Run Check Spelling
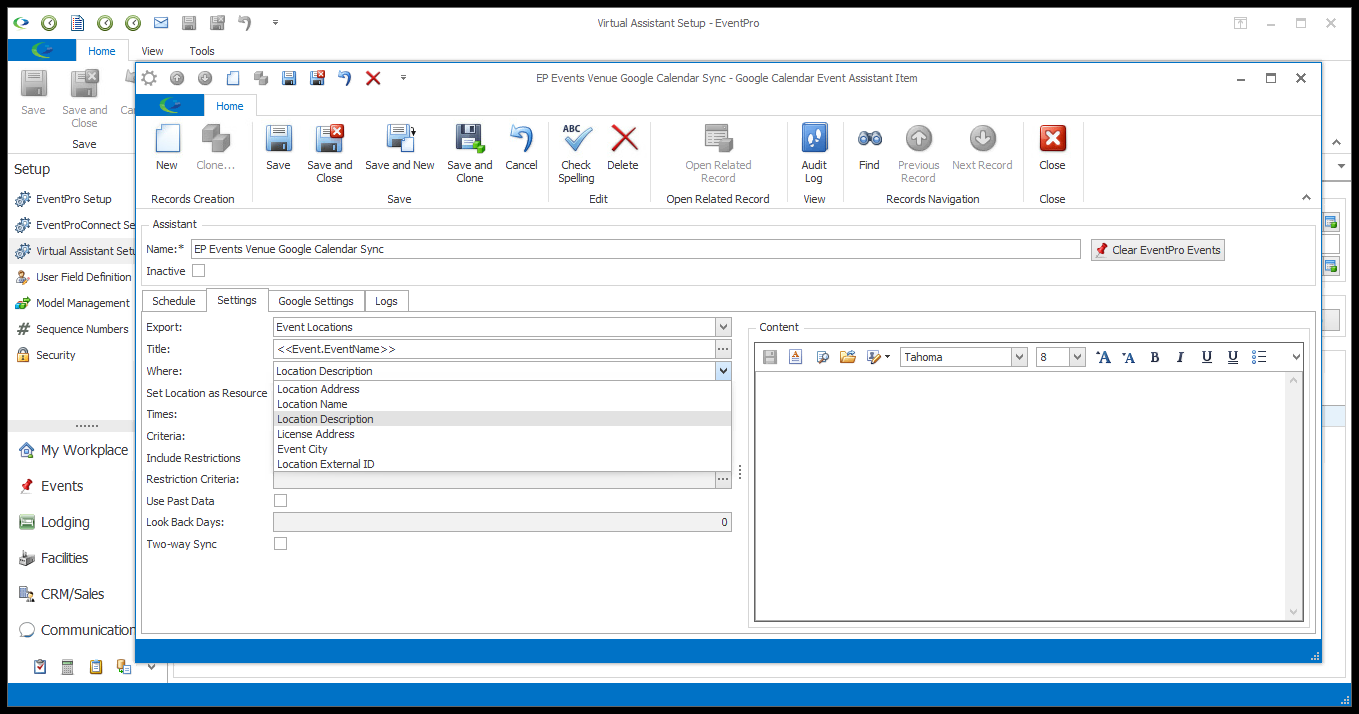Screen dimensions: 1359x714 pyautogui.click(x=577, y=154)
